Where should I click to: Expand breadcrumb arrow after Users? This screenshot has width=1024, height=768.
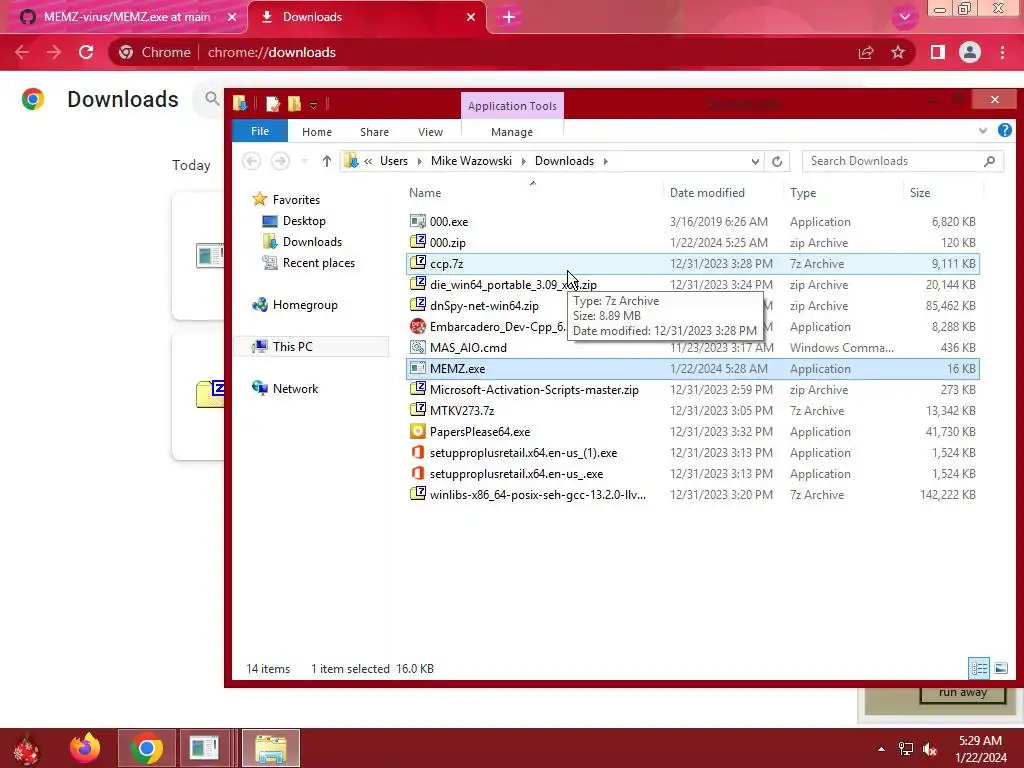tap(419, 161)
